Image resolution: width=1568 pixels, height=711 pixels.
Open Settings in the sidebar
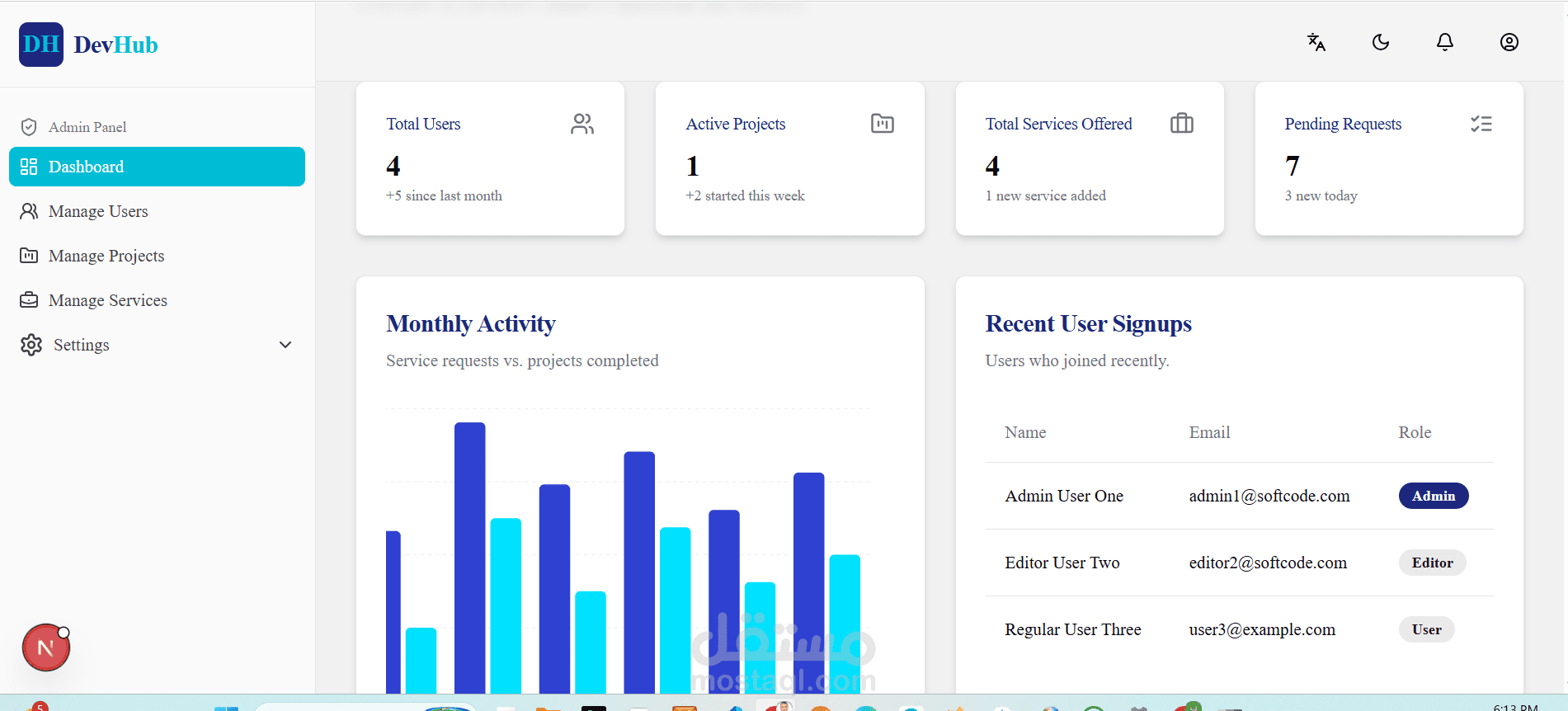[157, 345]
